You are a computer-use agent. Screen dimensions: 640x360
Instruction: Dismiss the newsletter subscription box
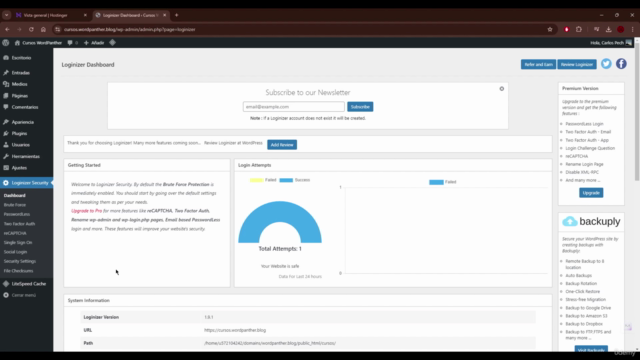pyautogui.click(x=502, y=89)
